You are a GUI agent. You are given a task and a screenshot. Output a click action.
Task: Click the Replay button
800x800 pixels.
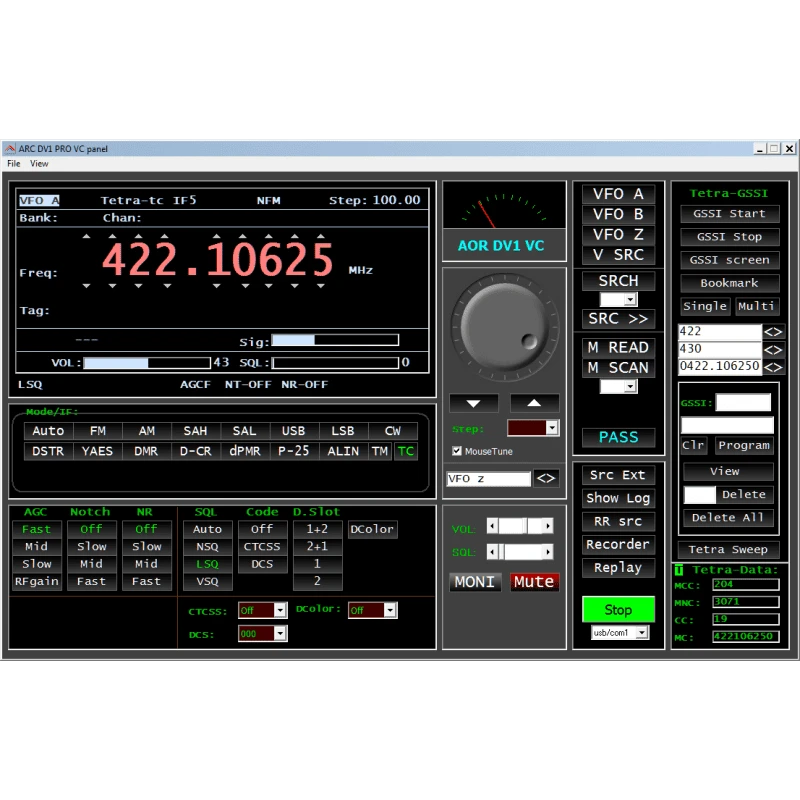point(618,567)
